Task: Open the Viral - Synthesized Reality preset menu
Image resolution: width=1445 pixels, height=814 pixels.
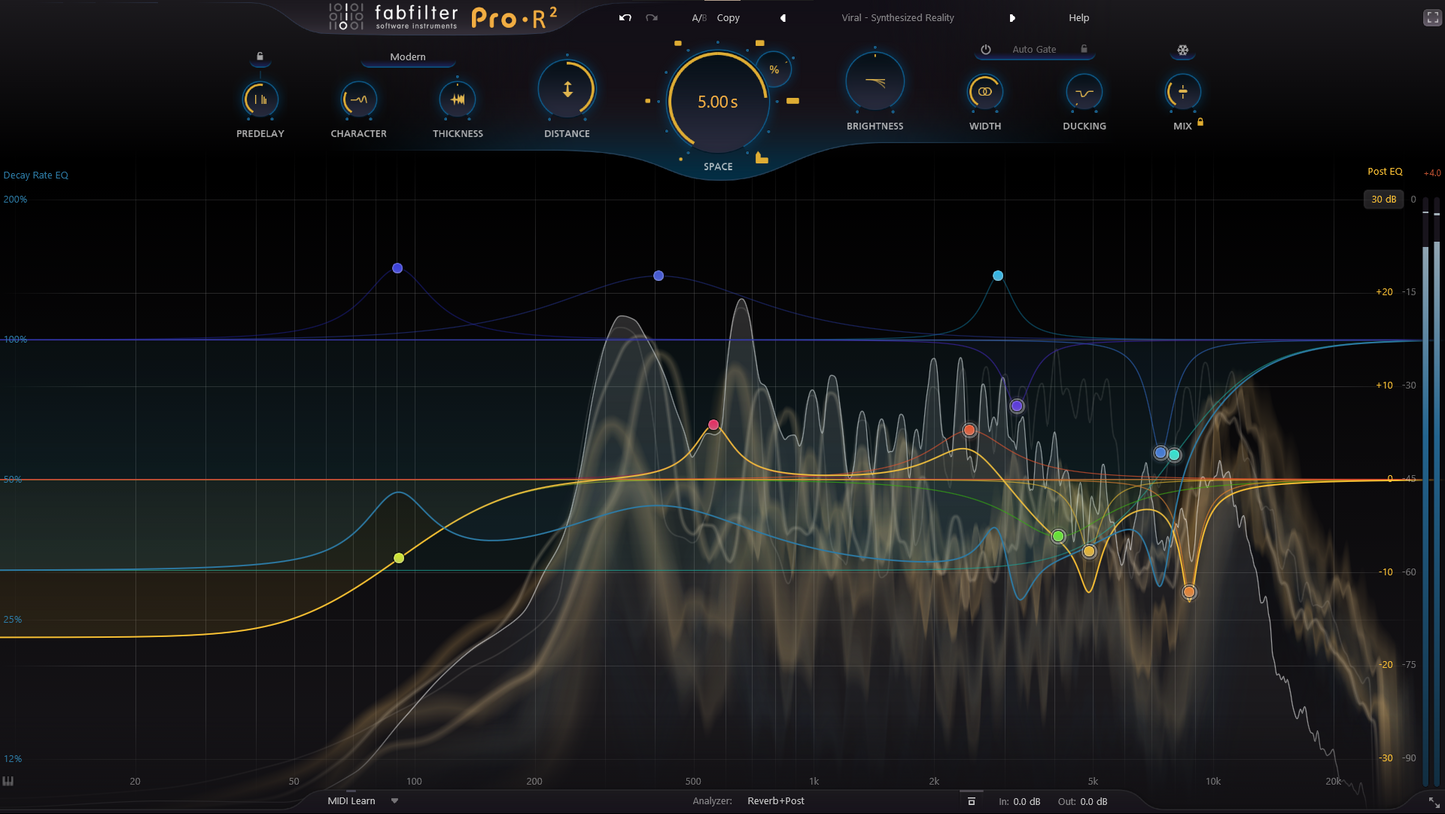Action: click(897, 18)
